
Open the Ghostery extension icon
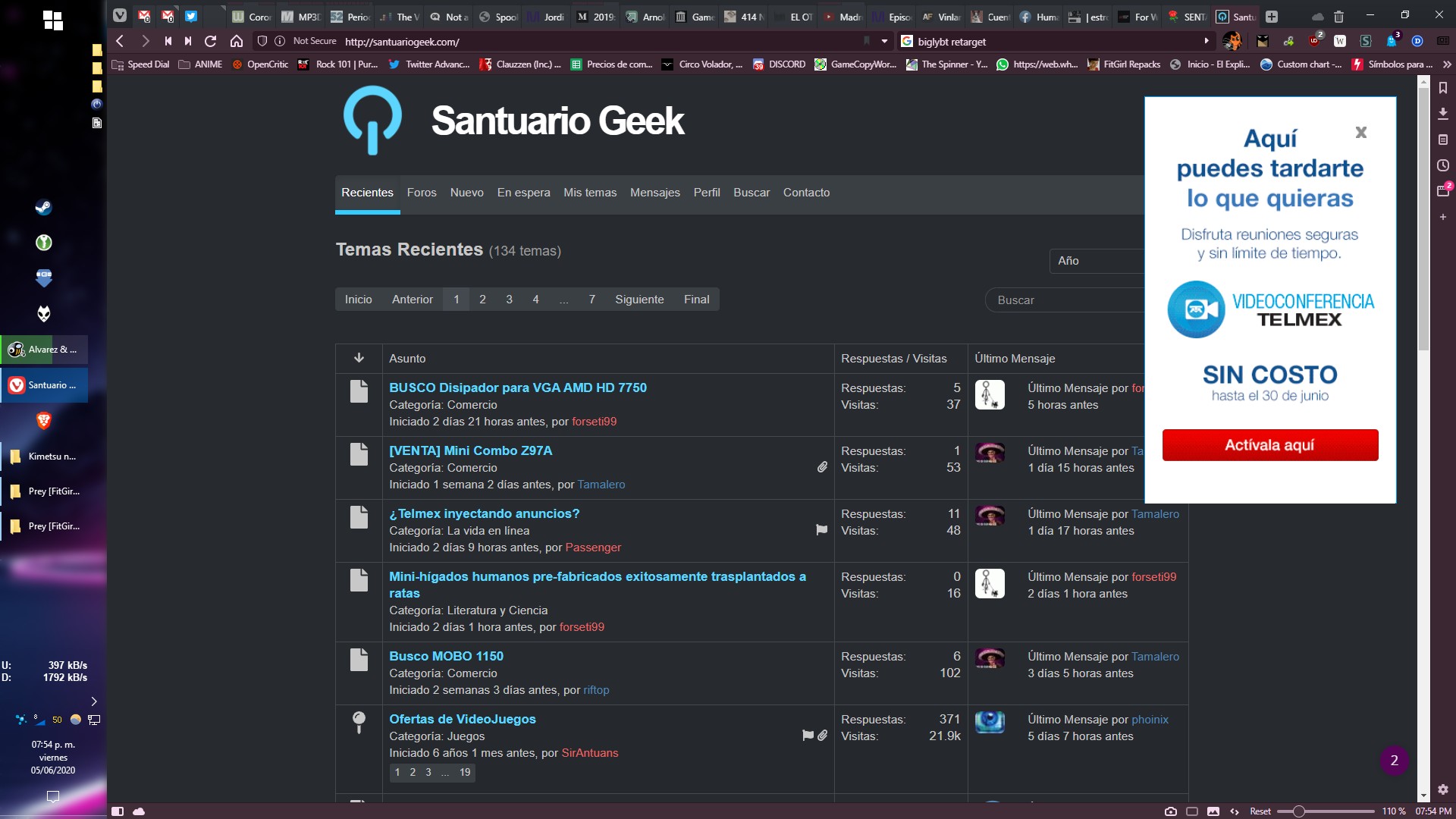click(x=1392, y=41)
